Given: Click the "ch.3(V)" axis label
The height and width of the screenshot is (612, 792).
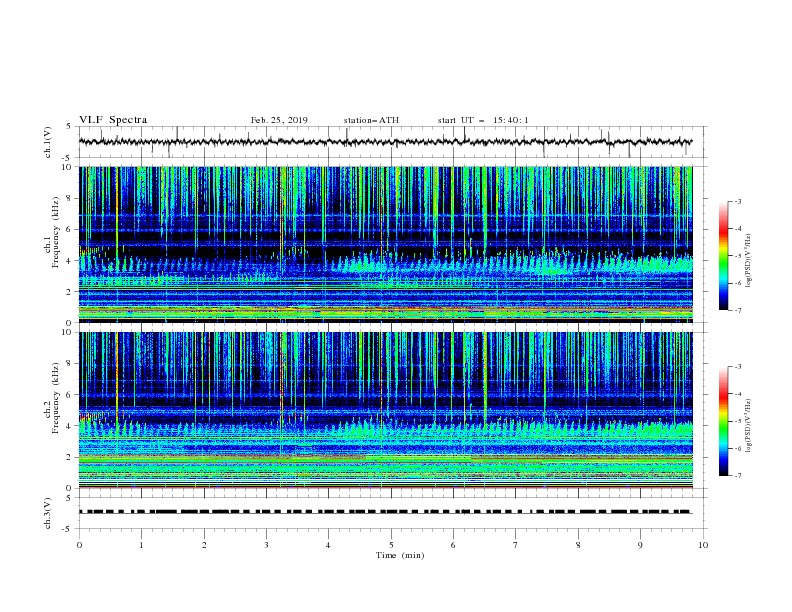Looking at the screenshot, I should point(48,513).
